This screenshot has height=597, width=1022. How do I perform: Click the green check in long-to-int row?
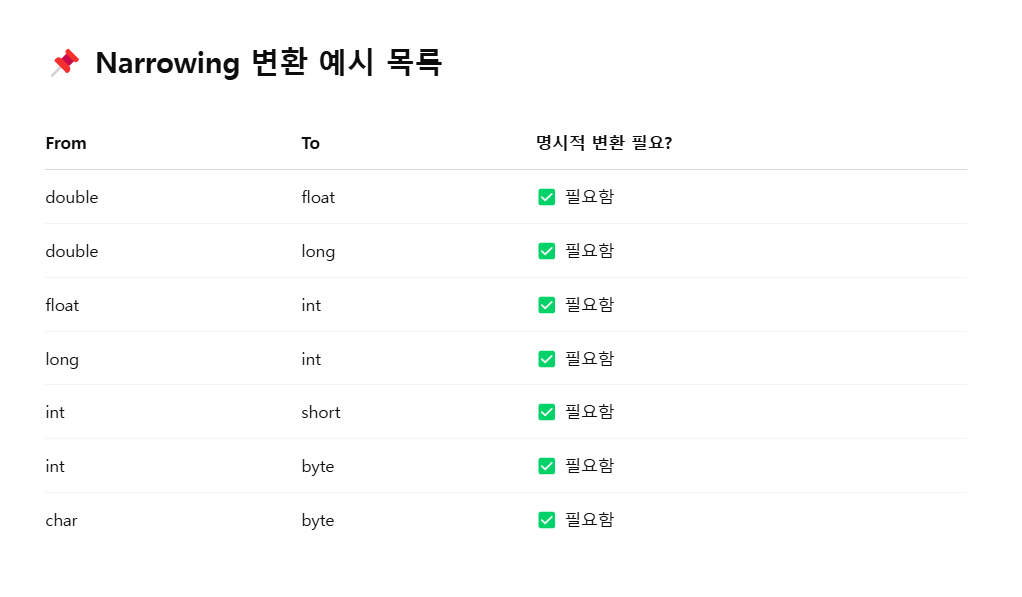547,359
